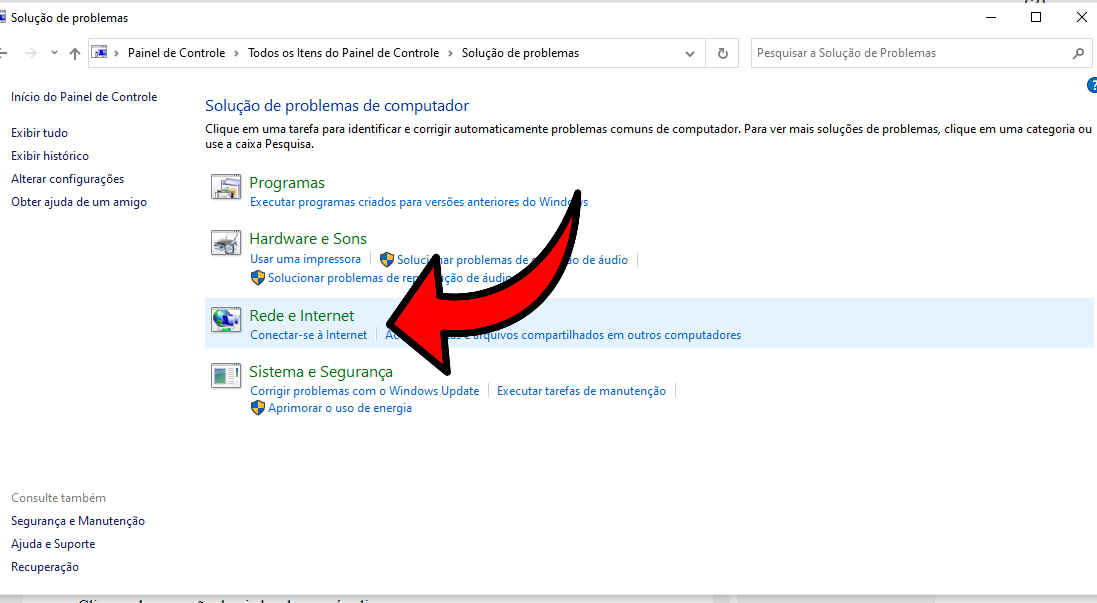Go to Painel de Controle breadcrumb
The height and width of the screenshot is (603, 1097).
[176, 53]
